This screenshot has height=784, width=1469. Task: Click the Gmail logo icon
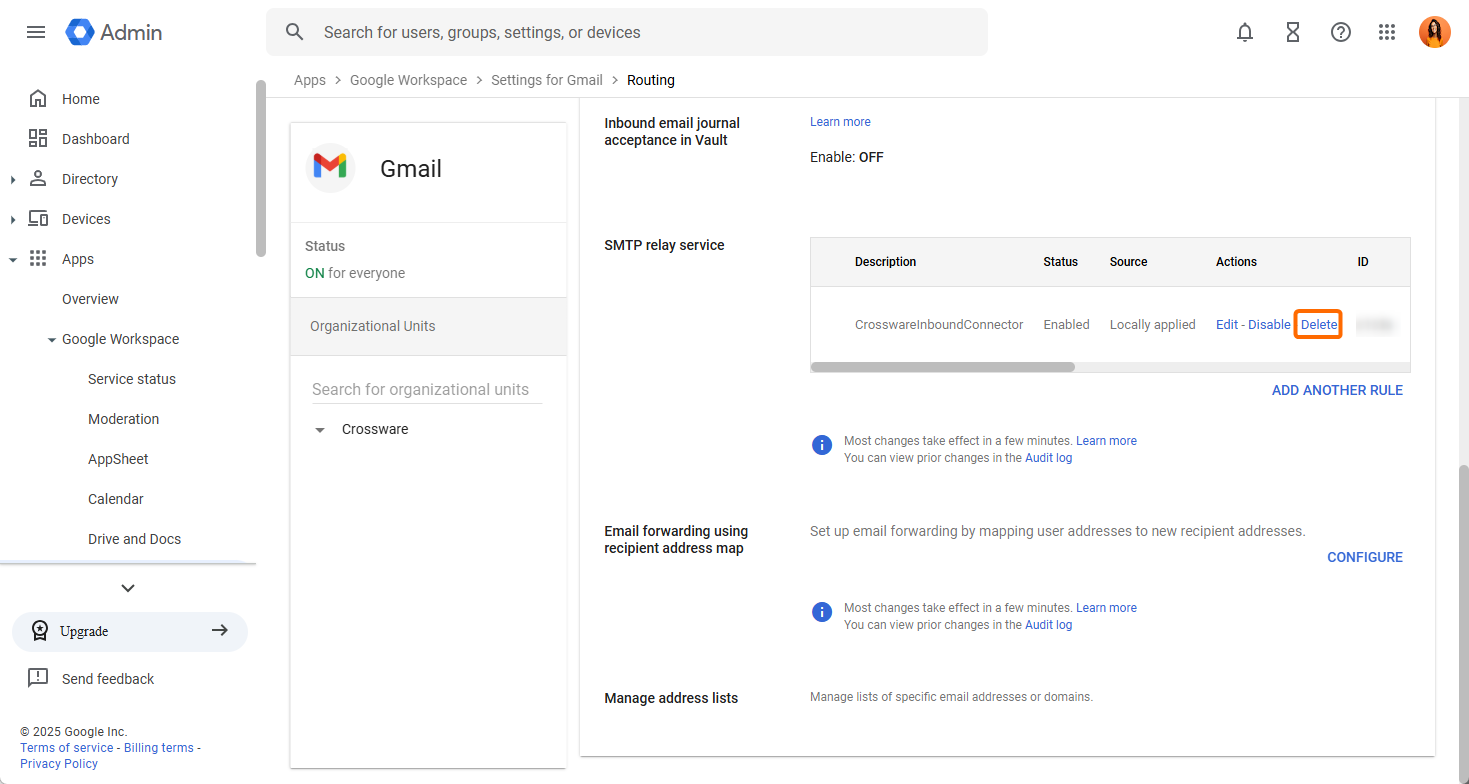330,168
